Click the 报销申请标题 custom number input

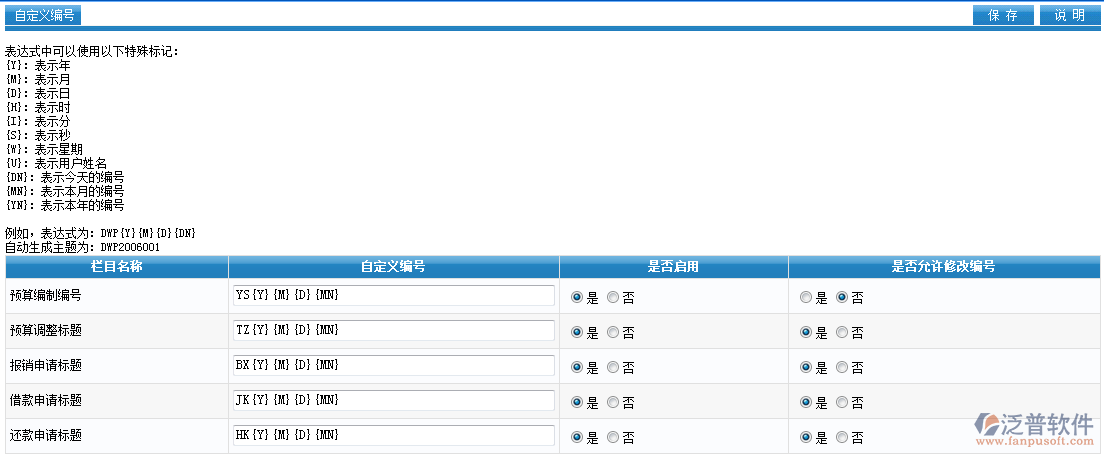point(394,365)
